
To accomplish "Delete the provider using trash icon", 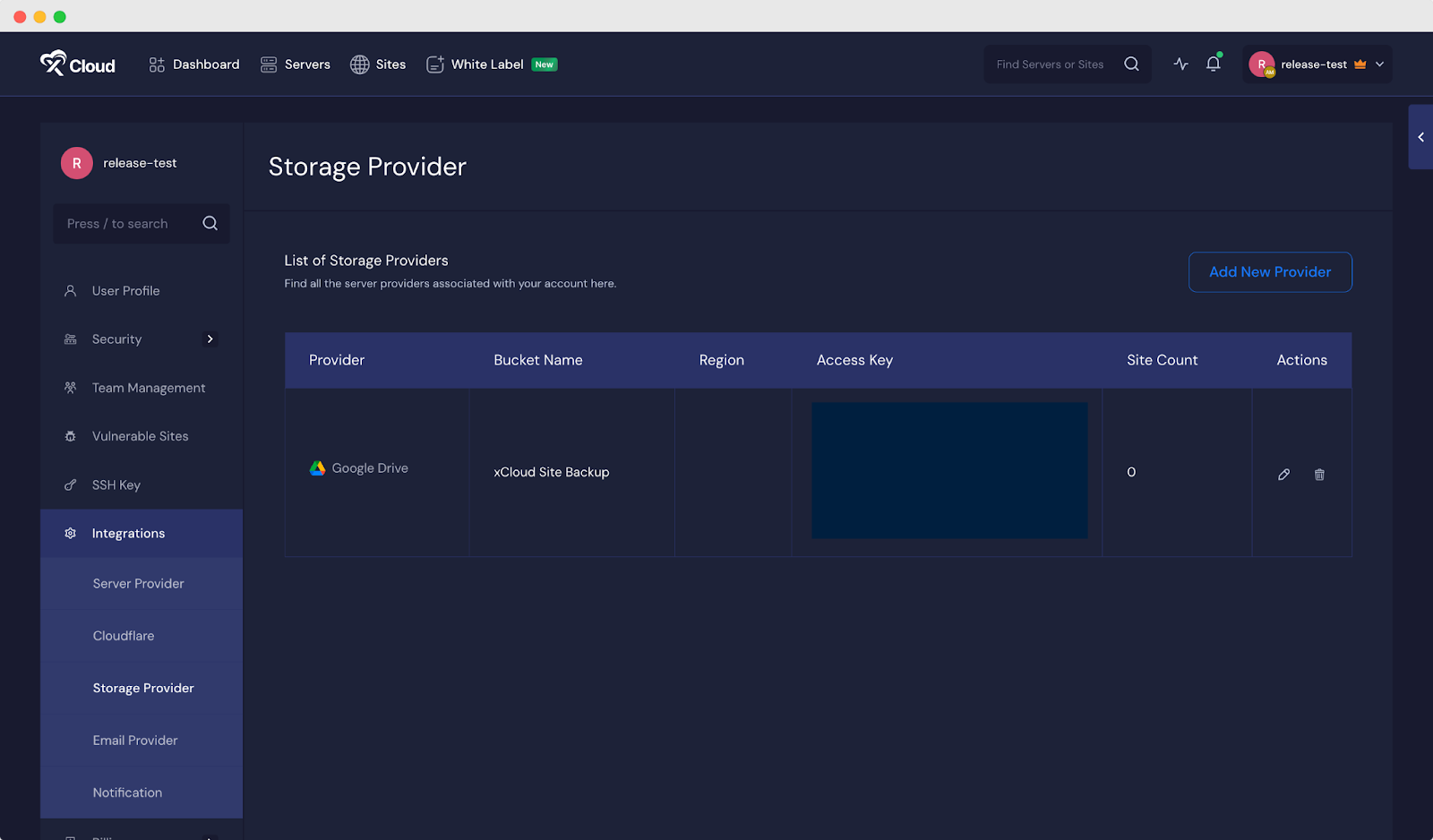I will pos(1319,474).
